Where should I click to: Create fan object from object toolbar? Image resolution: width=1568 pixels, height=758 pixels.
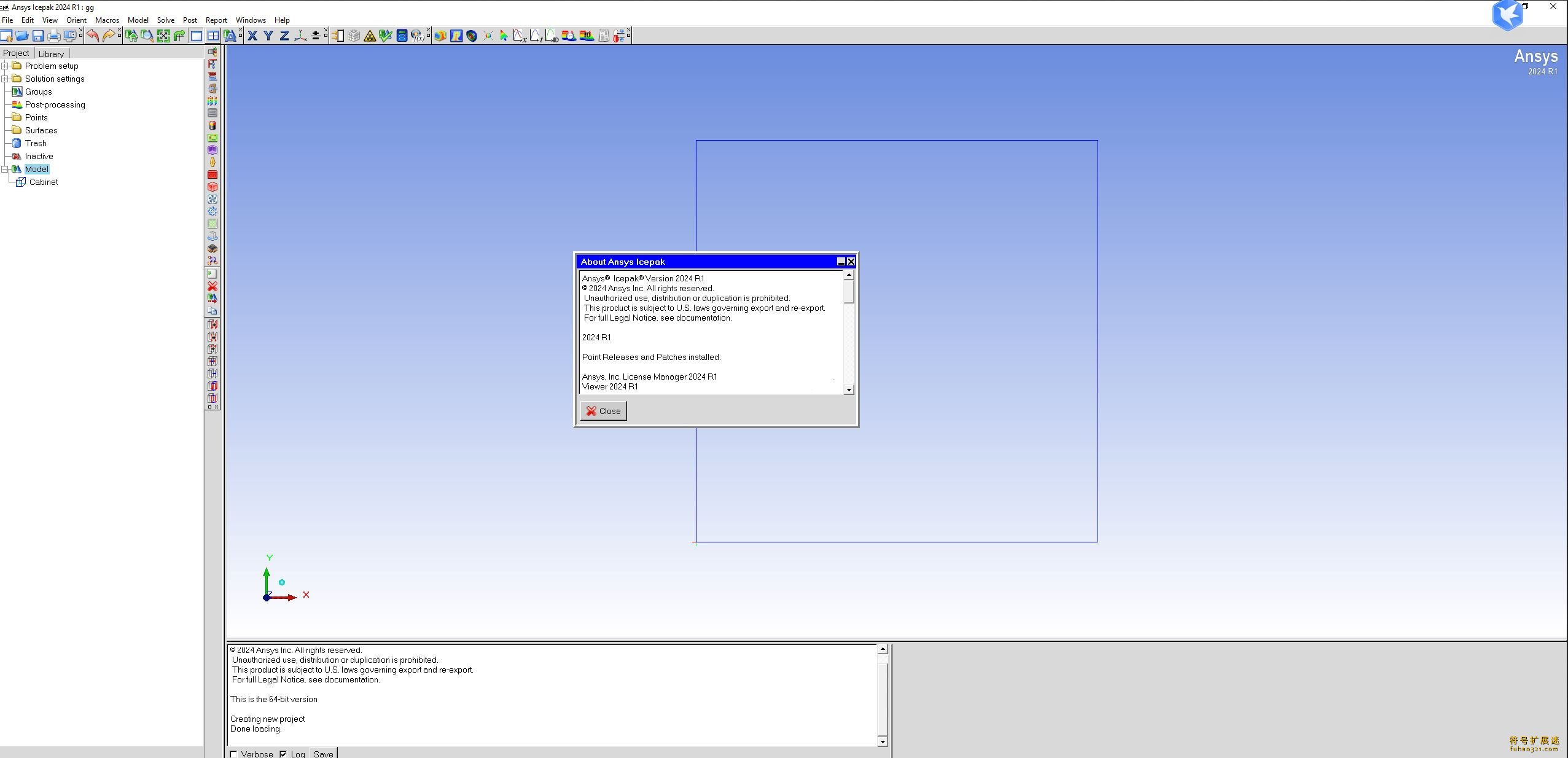point(213,199)
